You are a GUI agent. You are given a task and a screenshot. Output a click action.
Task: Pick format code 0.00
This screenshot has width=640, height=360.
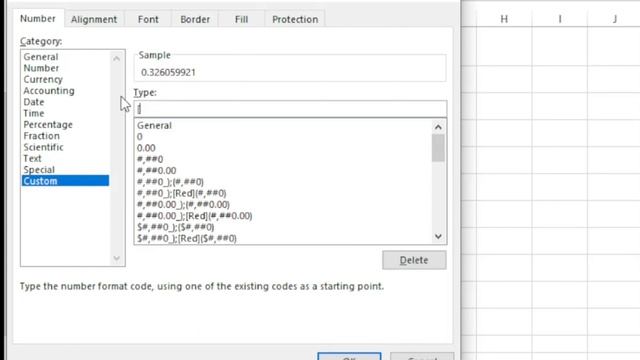(x=146, y=148)
